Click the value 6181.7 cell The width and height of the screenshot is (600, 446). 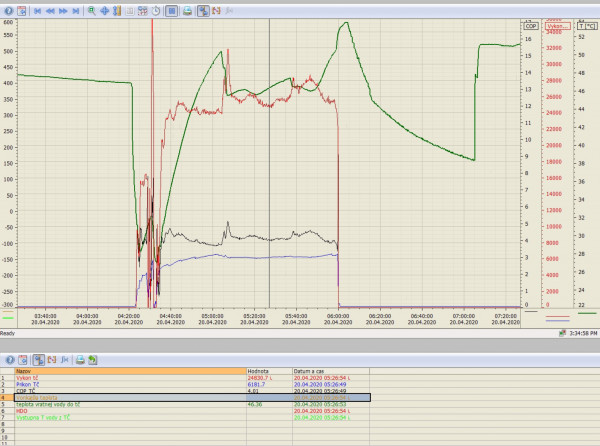tap(269, 384)
